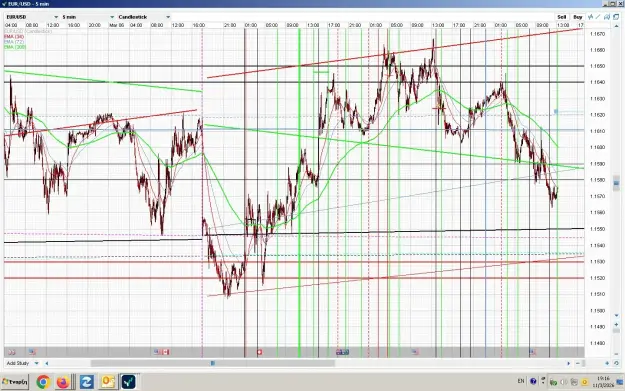Click the 1.1550 price label on axis
The height and width of the screenshot is (391, 625).
[x=597, y=229]
